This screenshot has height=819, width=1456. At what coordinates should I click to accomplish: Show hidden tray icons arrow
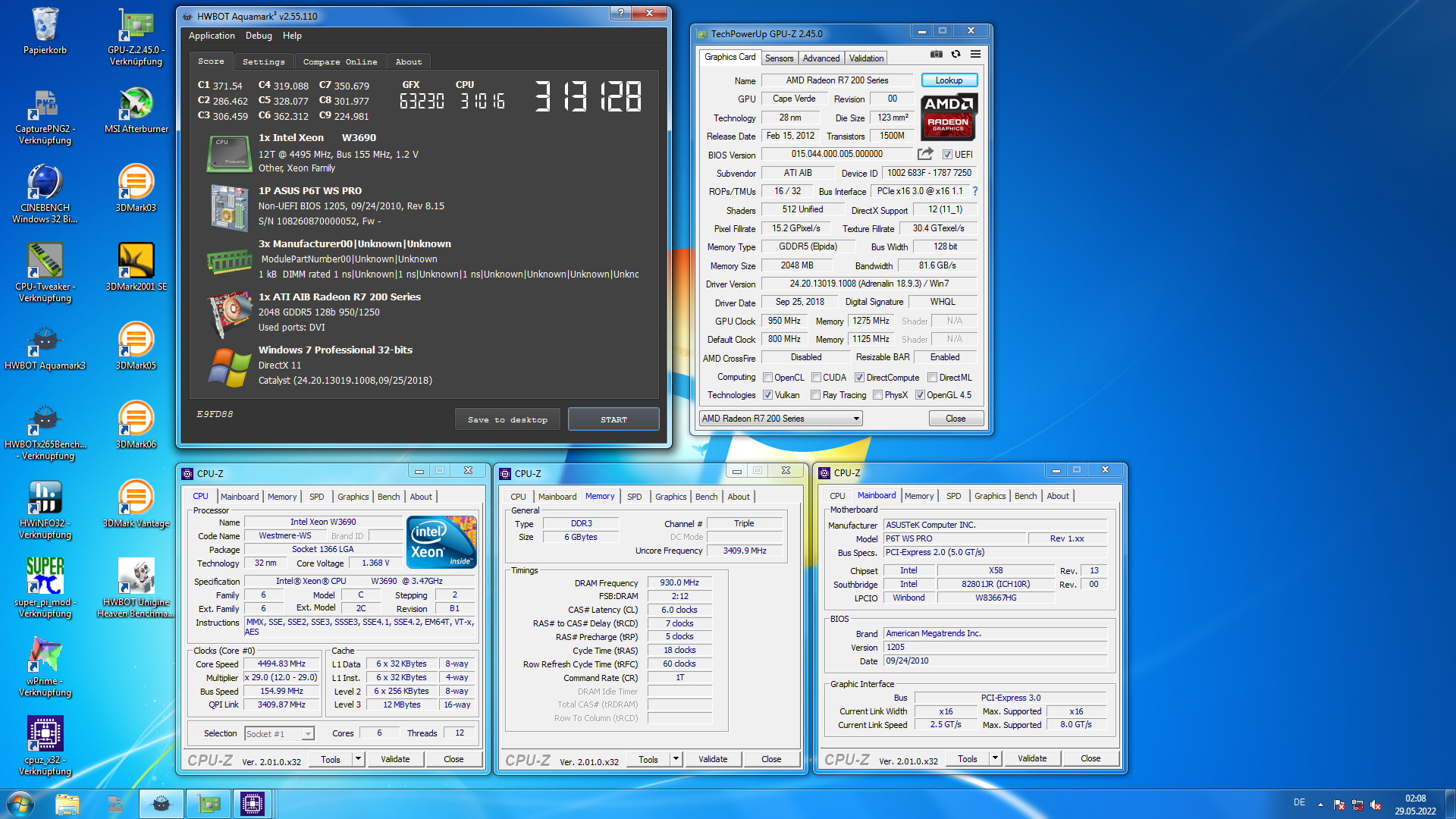click(x=1320, y=805)
